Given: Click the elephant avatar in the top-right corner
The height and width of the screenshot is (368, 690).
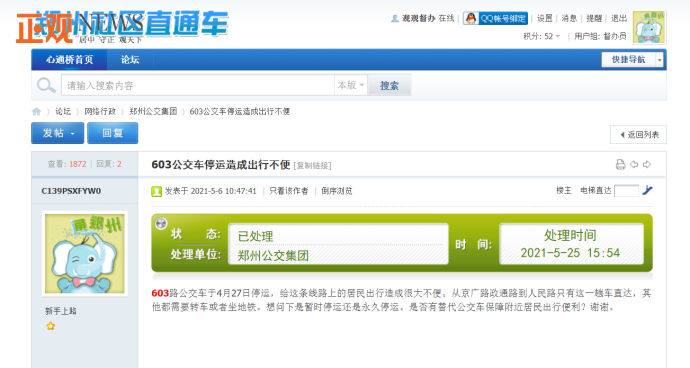Looking at the screenshot, I should (x=649, y=27).
